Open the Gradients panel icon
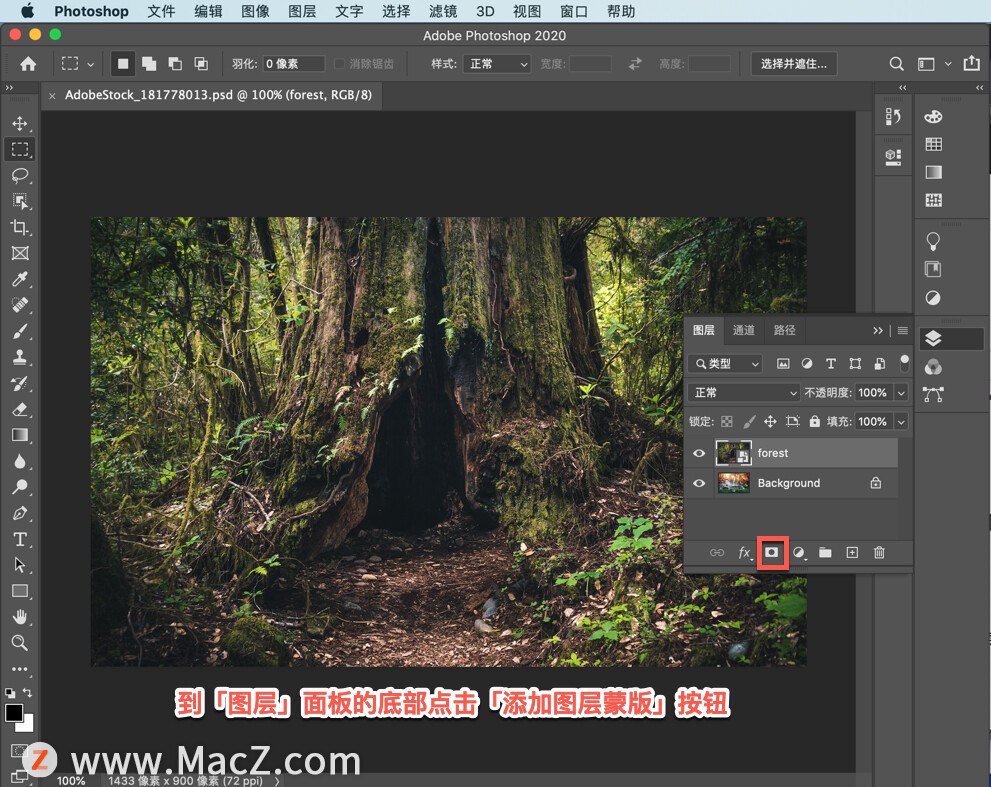This screenshot has height=787, width=991. 933,171
